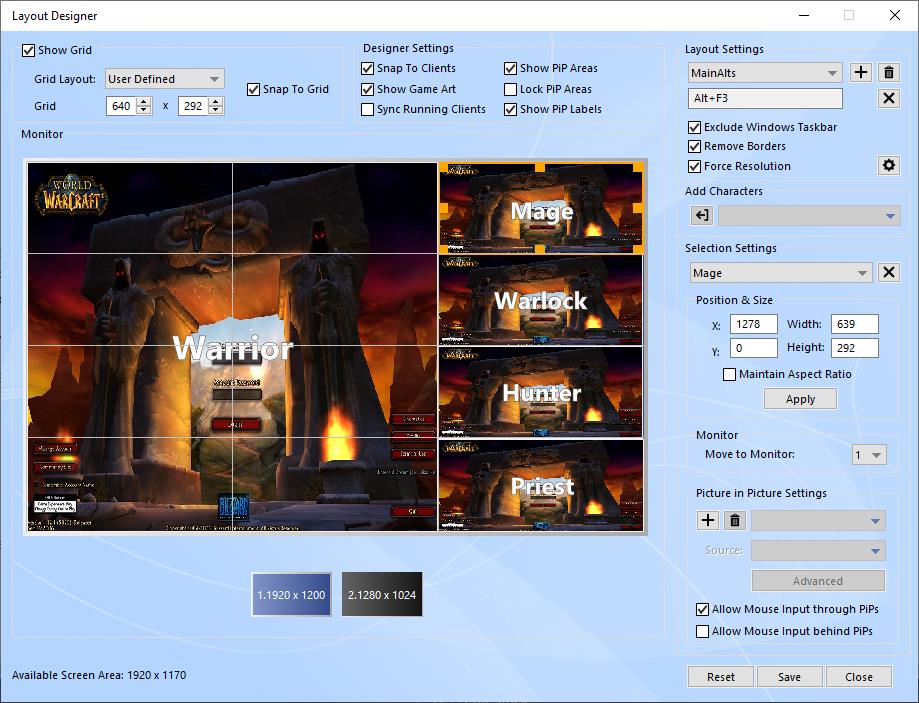Delete the MainAlts layout via trash icon
Viewport: 919px width, 703px height.
pyautogui.click(x=888, y=73)
